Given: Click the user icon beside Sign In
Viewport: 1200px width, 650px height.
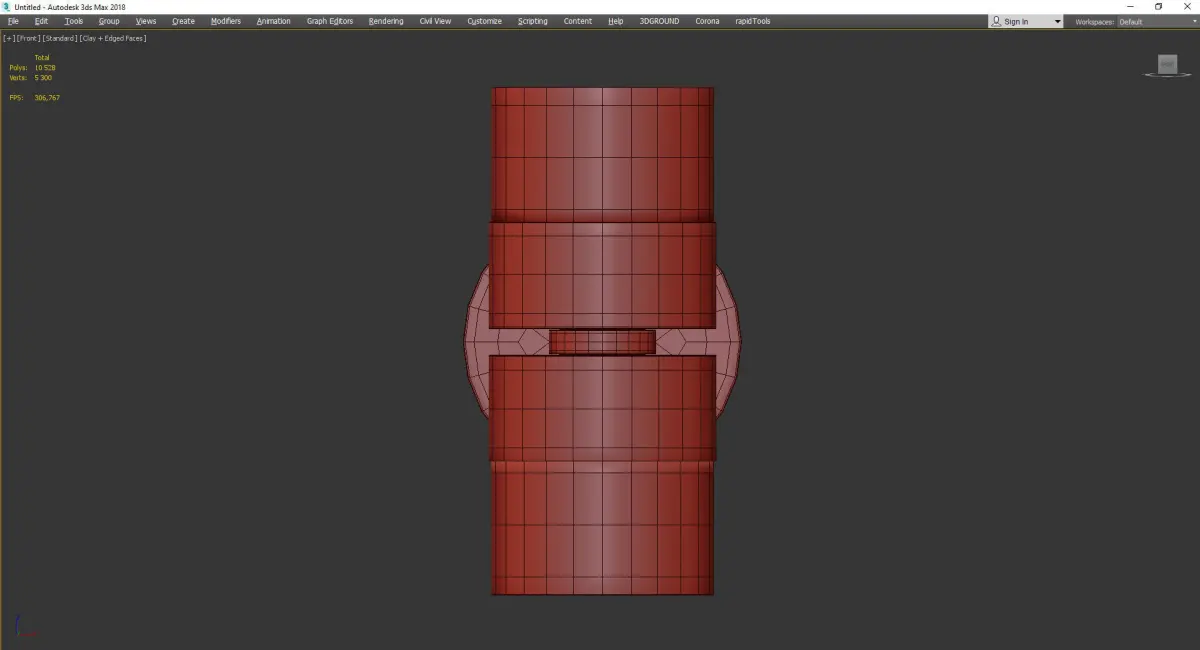Looking at the screenshot, I should point(997,21).
